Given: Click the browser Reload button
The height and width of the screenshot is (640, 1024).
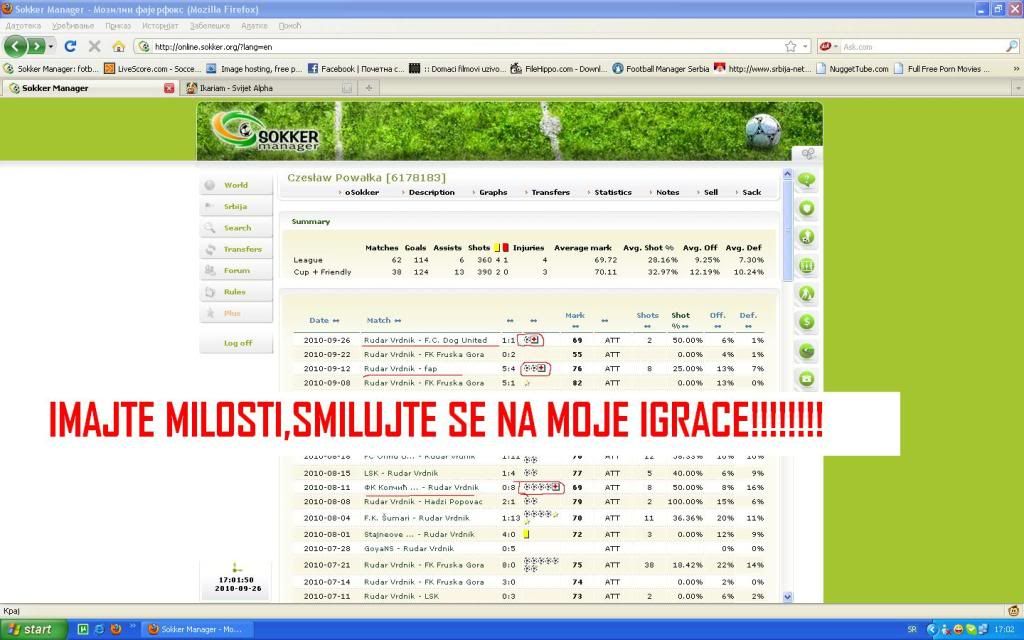Looking at the screenshot, I should pyautogui.click(x=70, y=46).
